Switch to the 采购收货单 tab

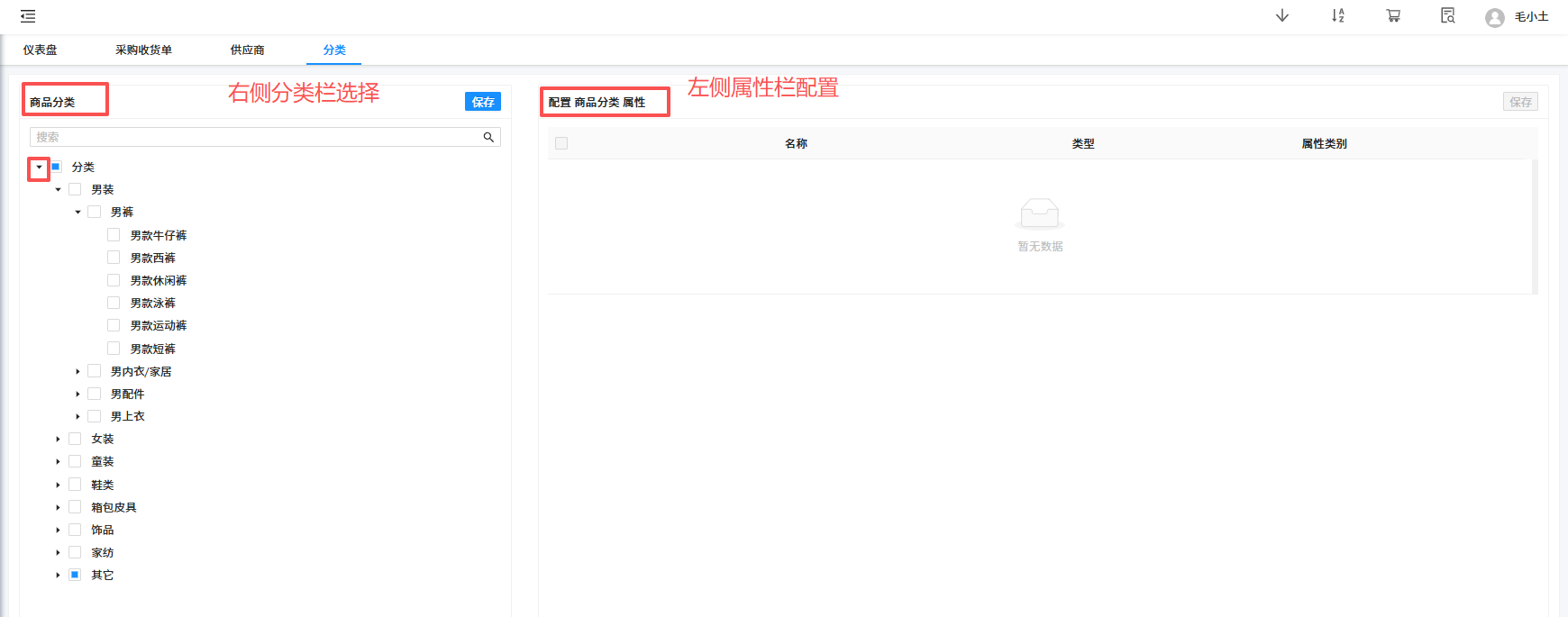coord(143,50)
